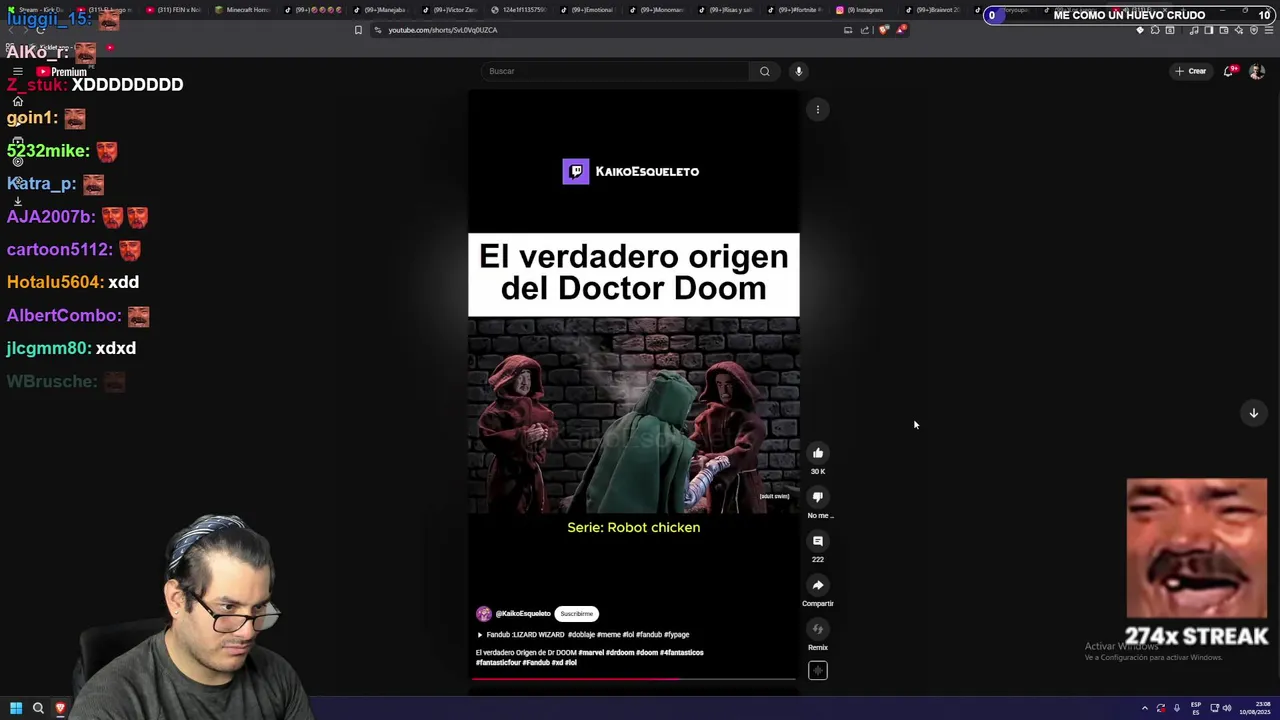The height and width of the screenshot is (720, 1280).
Task: Switch to the FEIN x YouTube tab
Action: click(x=173, y=10)
